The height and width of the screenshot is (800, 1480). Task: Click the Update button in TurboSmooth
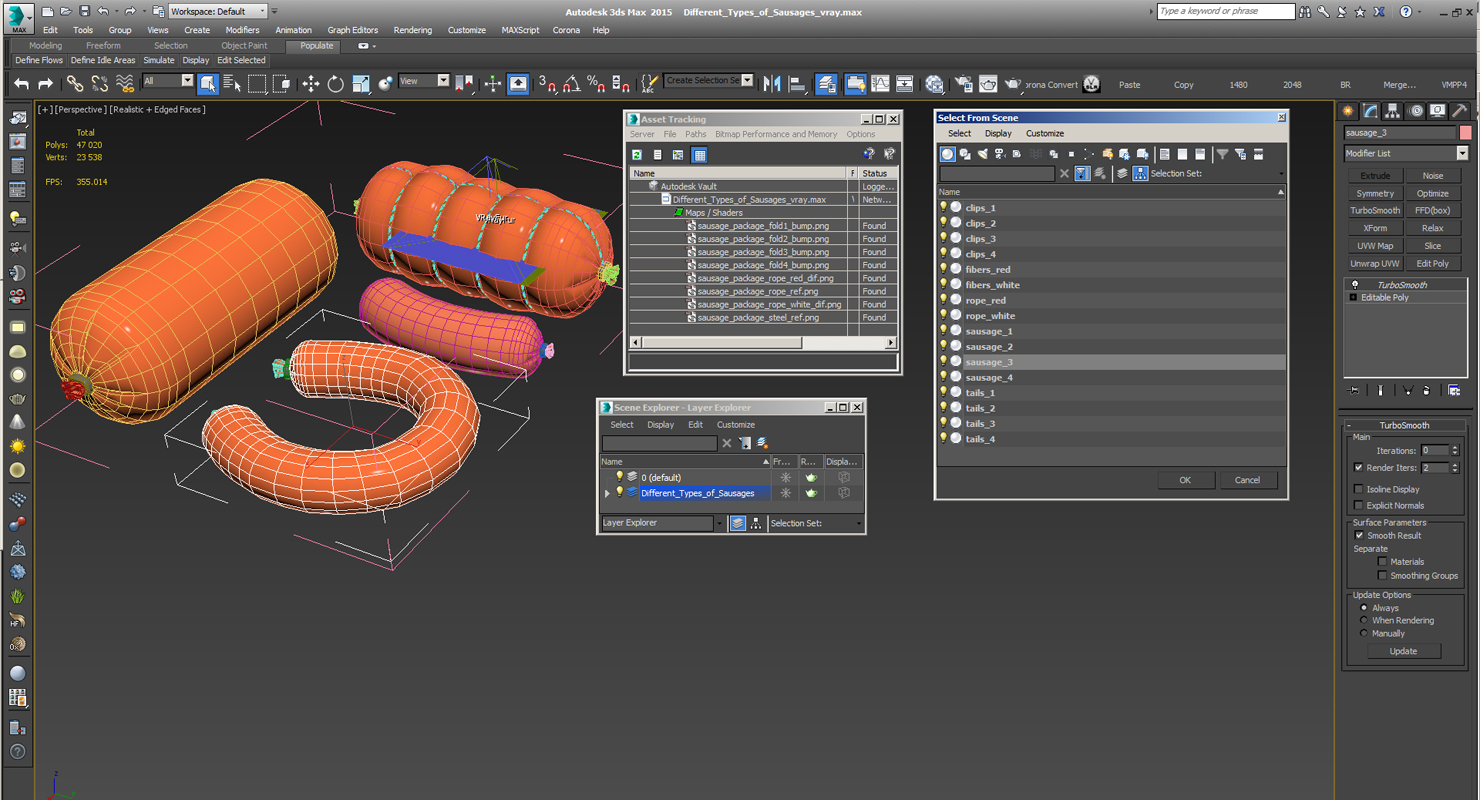[x=1403, y=651]
